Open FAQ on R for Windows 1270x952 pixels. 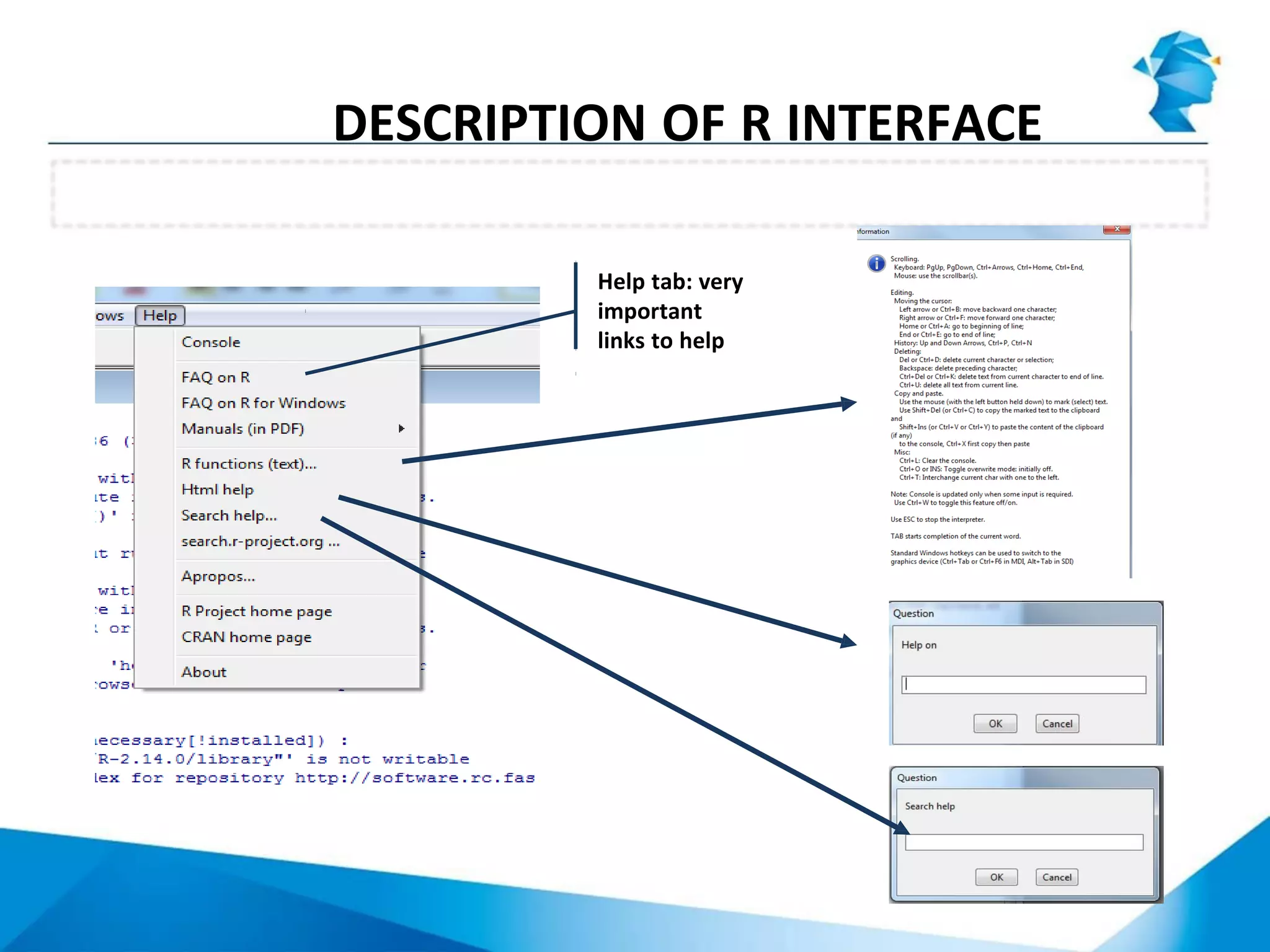click(x=264, y=403)
